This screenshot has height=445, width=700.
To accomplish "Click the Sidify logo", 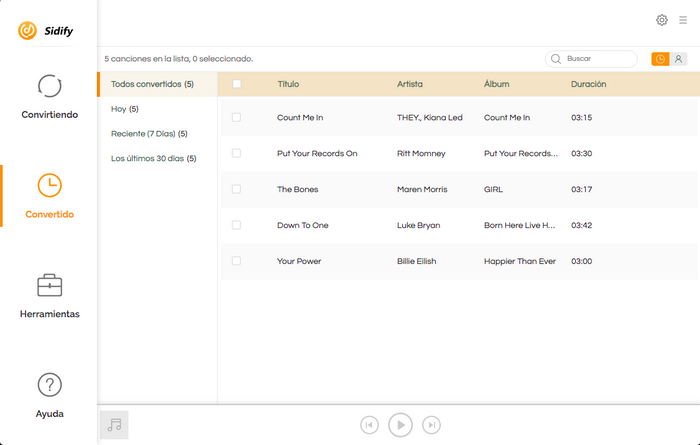I will tap(46, 30).
